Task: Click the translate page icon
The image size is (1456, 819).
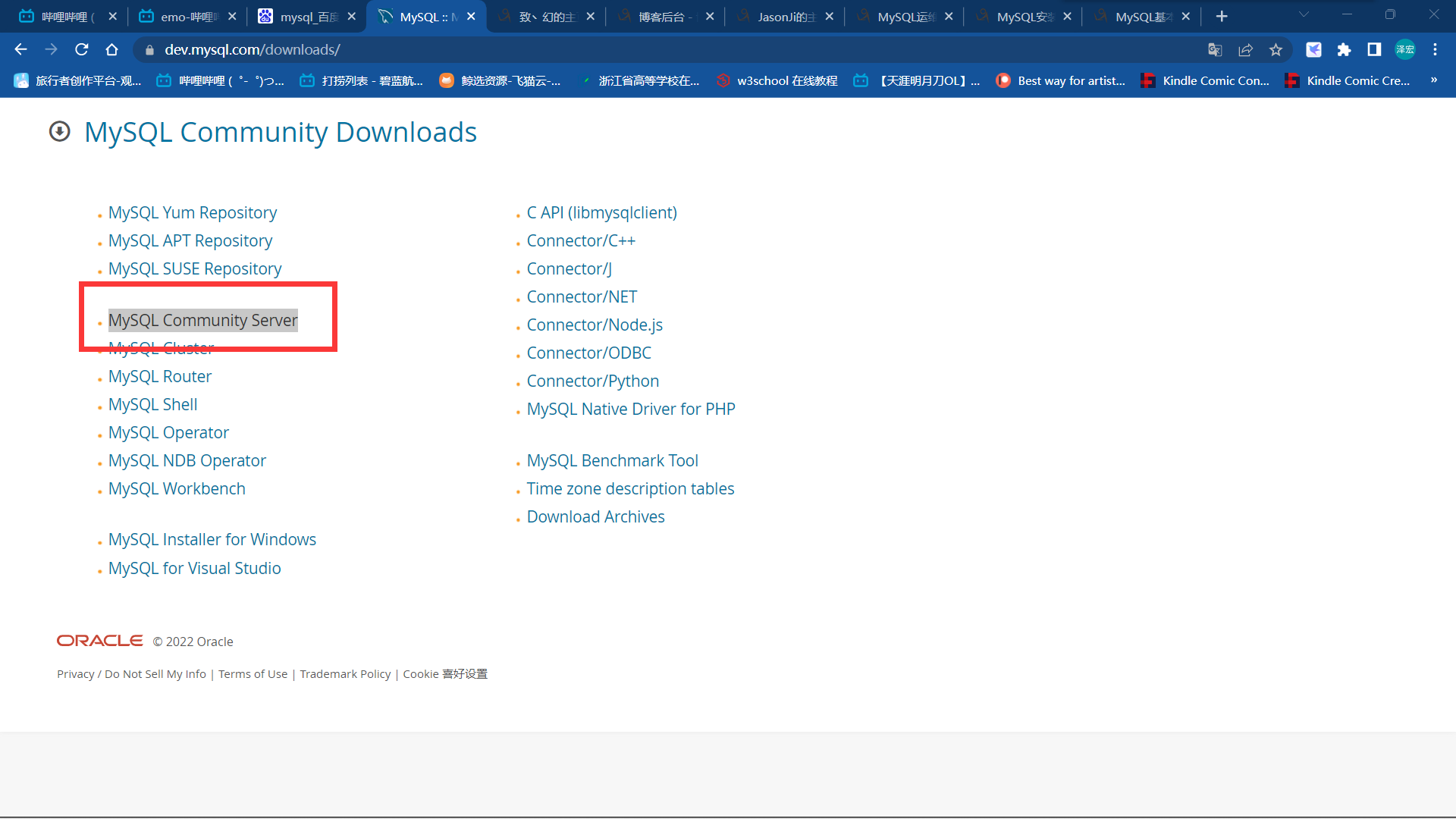Action: point(1215,49)
